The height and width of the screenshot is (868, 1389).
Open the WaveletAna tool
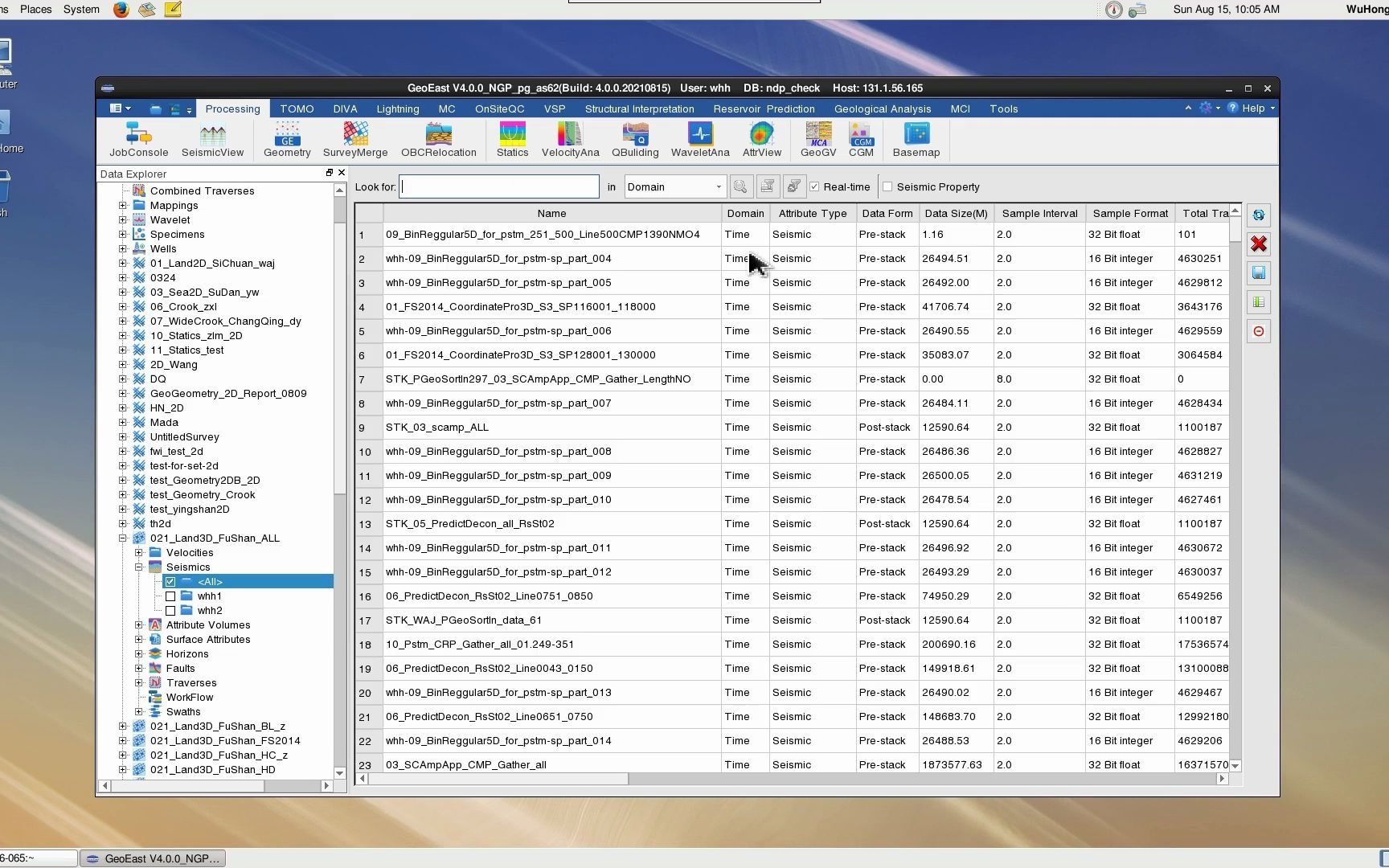click(x=700, y=140)
